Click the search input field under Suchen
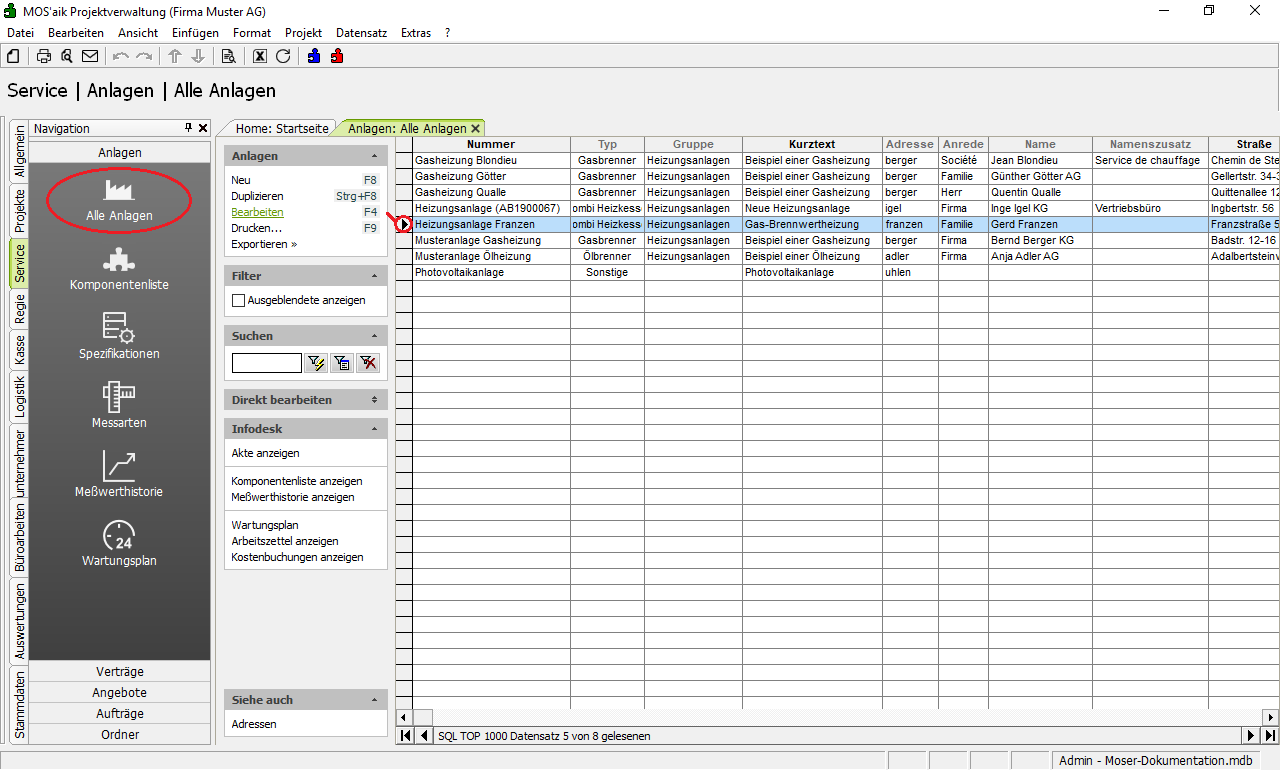Screen dimensions: 1280x770 click(266, 363)
